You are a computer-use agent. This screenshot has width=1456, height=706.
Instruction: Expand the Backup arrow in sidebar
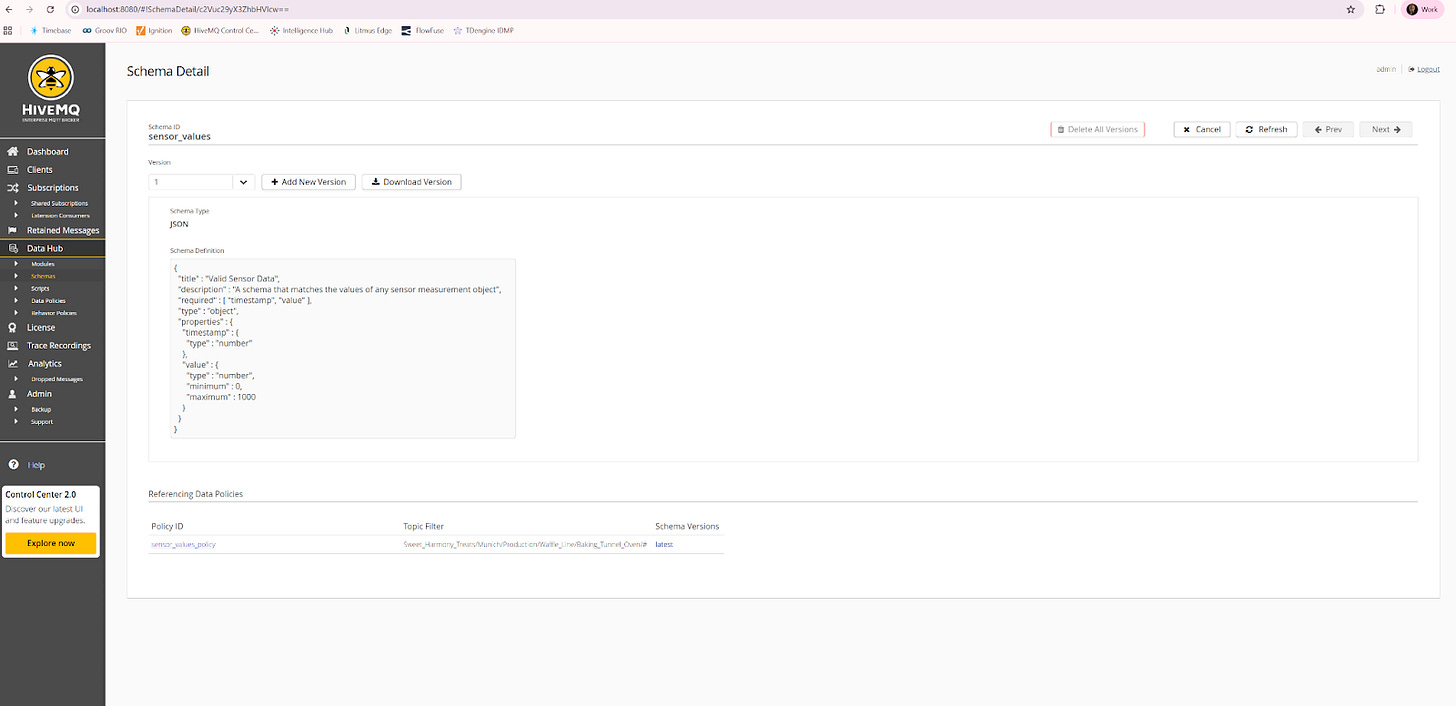click(x=16, y=409)
